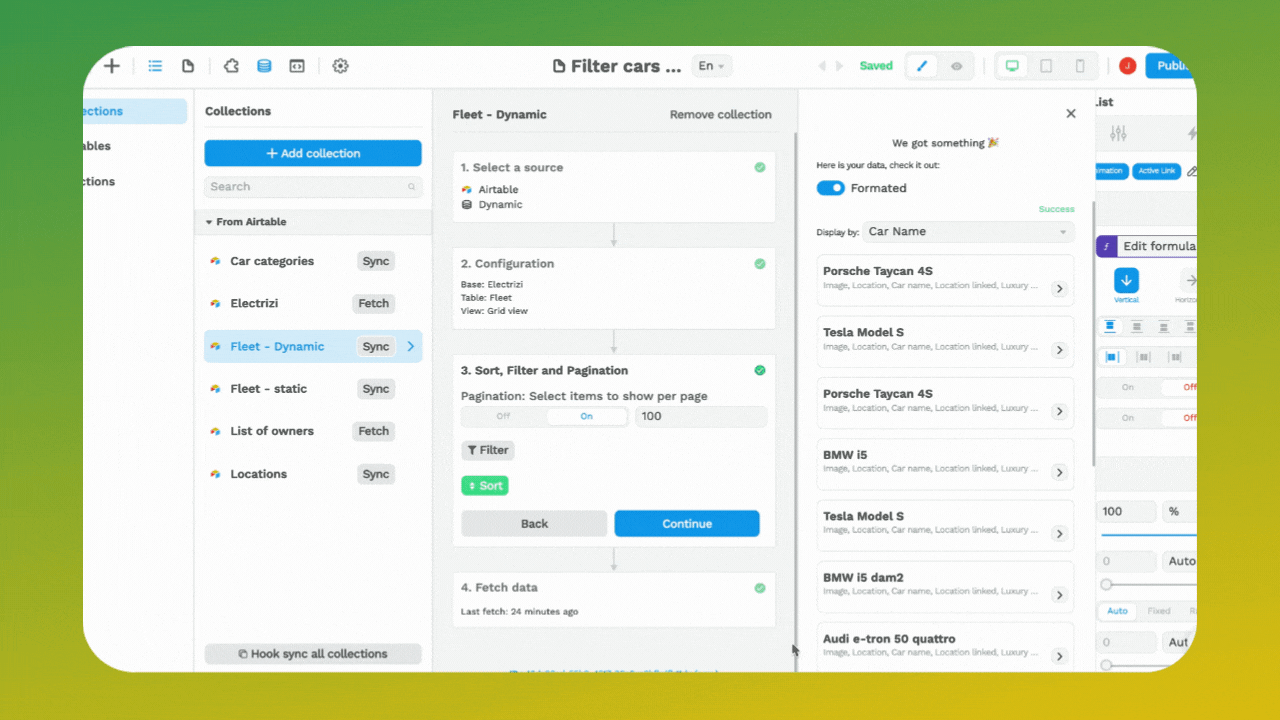The height and width of the screenshot is (720, 1280).
Task: Select the Car categories collection
Action: click(x=272, y=261)
